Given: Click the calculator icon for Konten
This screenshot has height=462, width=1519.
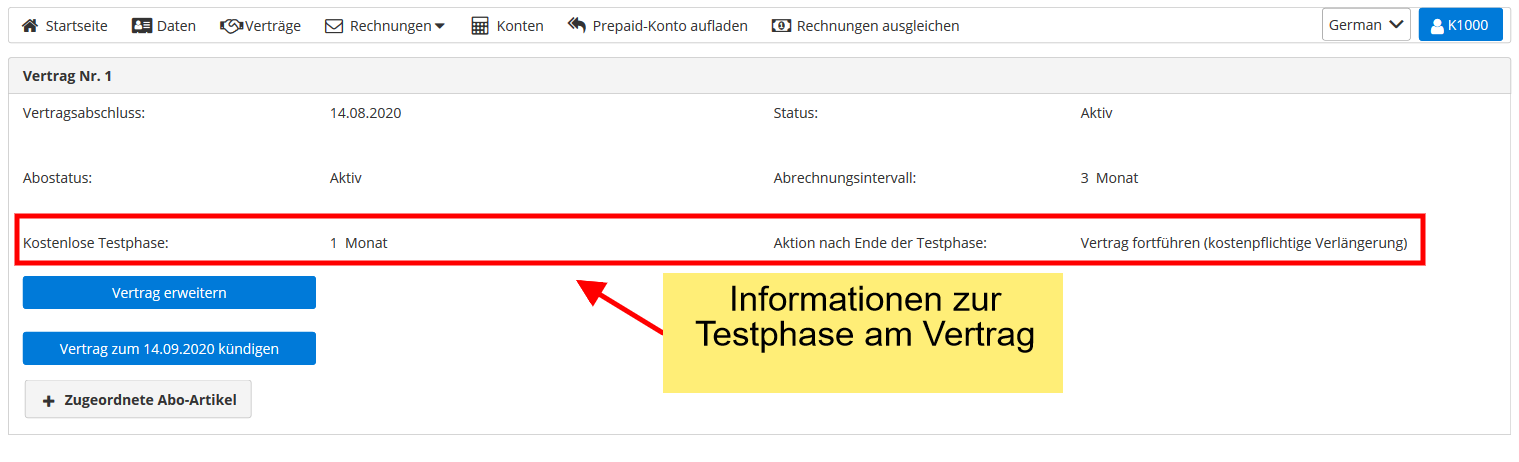Looking at the screenshot, I should pyautogui.click(x=480, y=26).
